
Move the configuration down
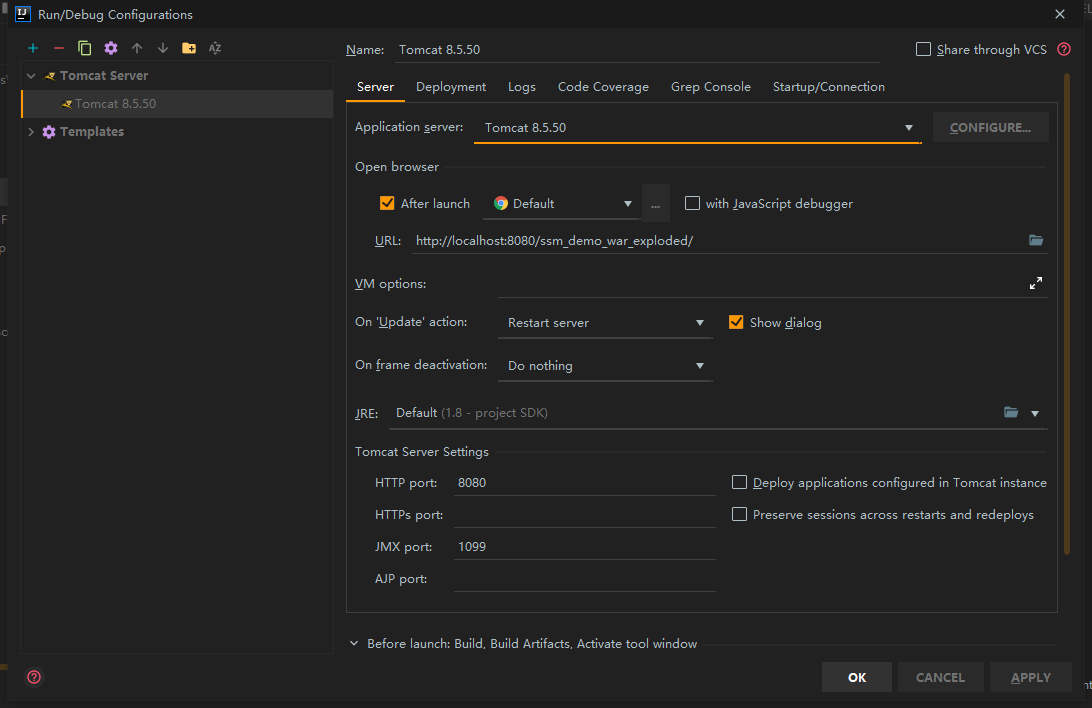pyautogui.click(x=163, y=47)
